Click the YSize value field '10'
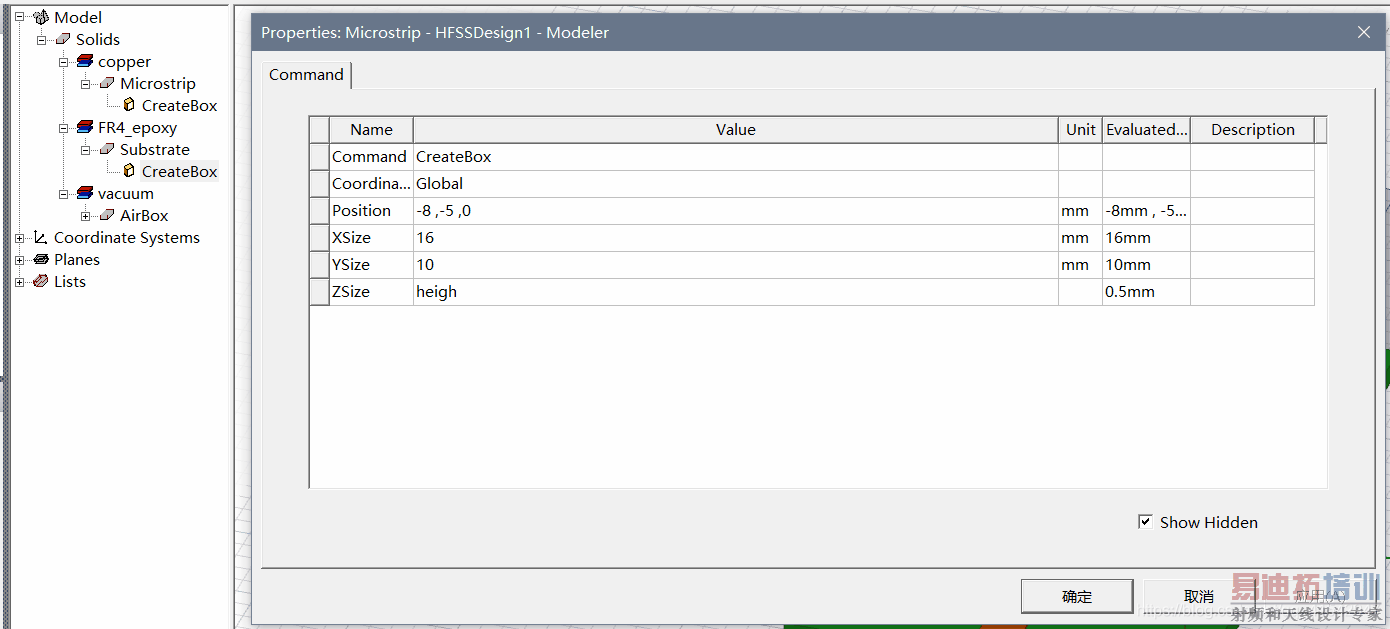Viewport: 1390px width, 629px height. coord(736,265)
